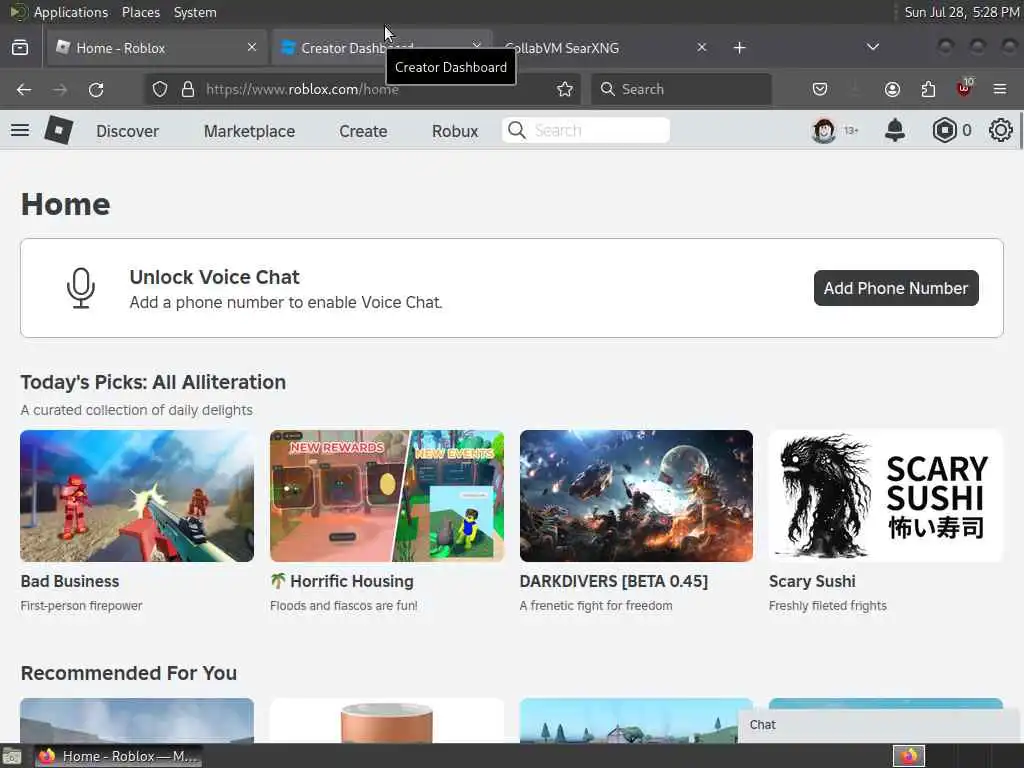Click the Roblox logo icon

(59, 130)
